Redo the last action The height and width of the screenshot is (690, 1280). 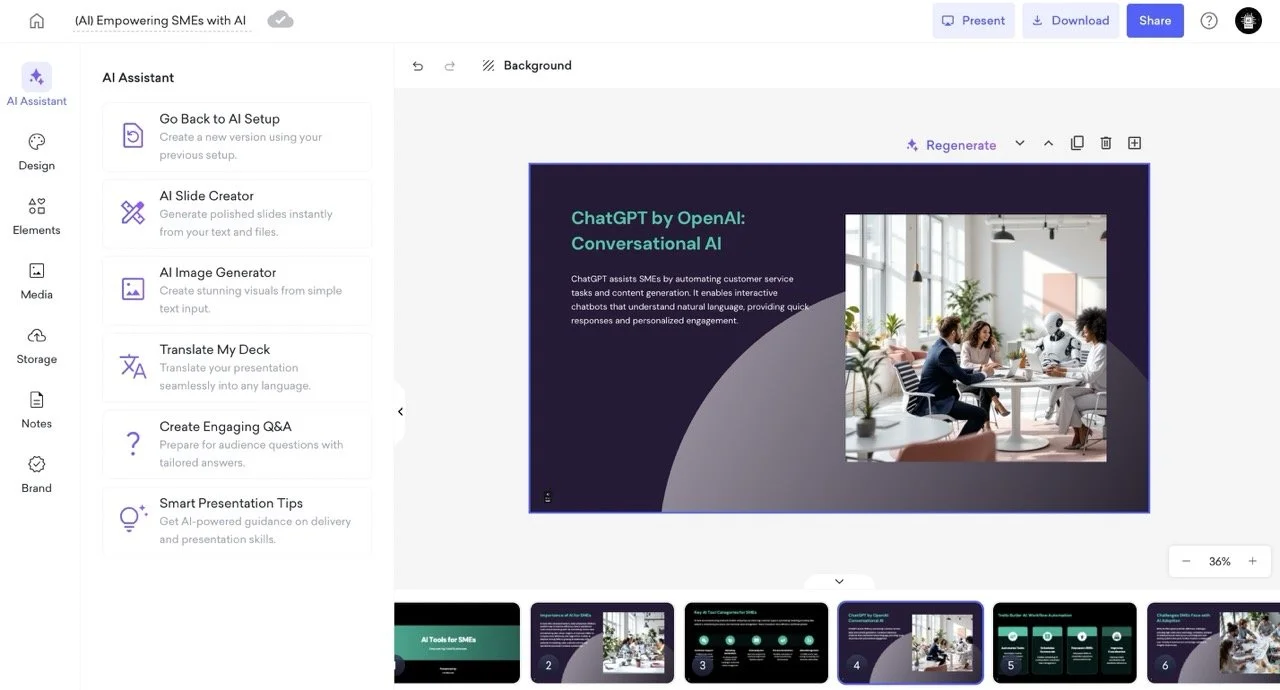[x=450, y=66]
